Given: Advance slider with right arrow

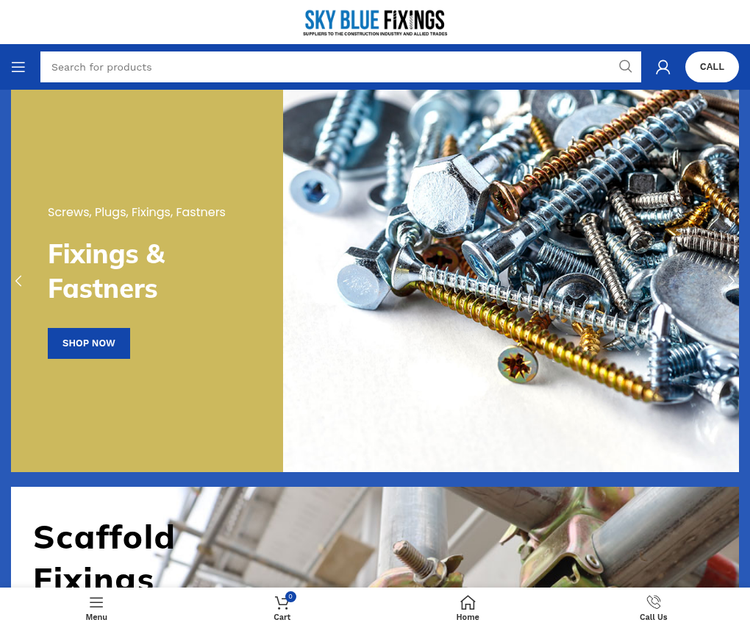Looking at the screenshot, I should coord(731,281).
